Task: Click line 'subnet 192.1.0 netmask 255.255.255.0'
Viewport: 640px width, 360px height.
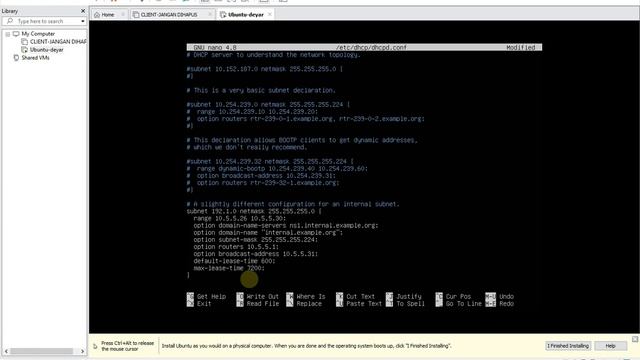Action: [254, 211]
